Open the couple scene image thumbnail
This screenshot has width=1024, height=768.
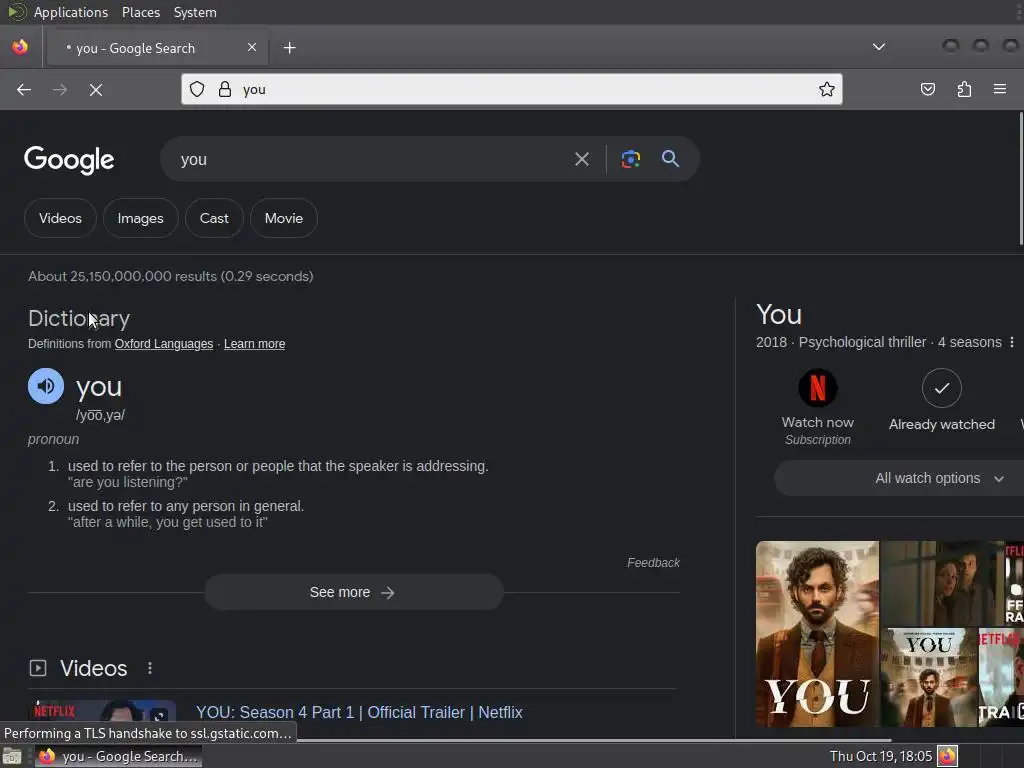(942, 583)
